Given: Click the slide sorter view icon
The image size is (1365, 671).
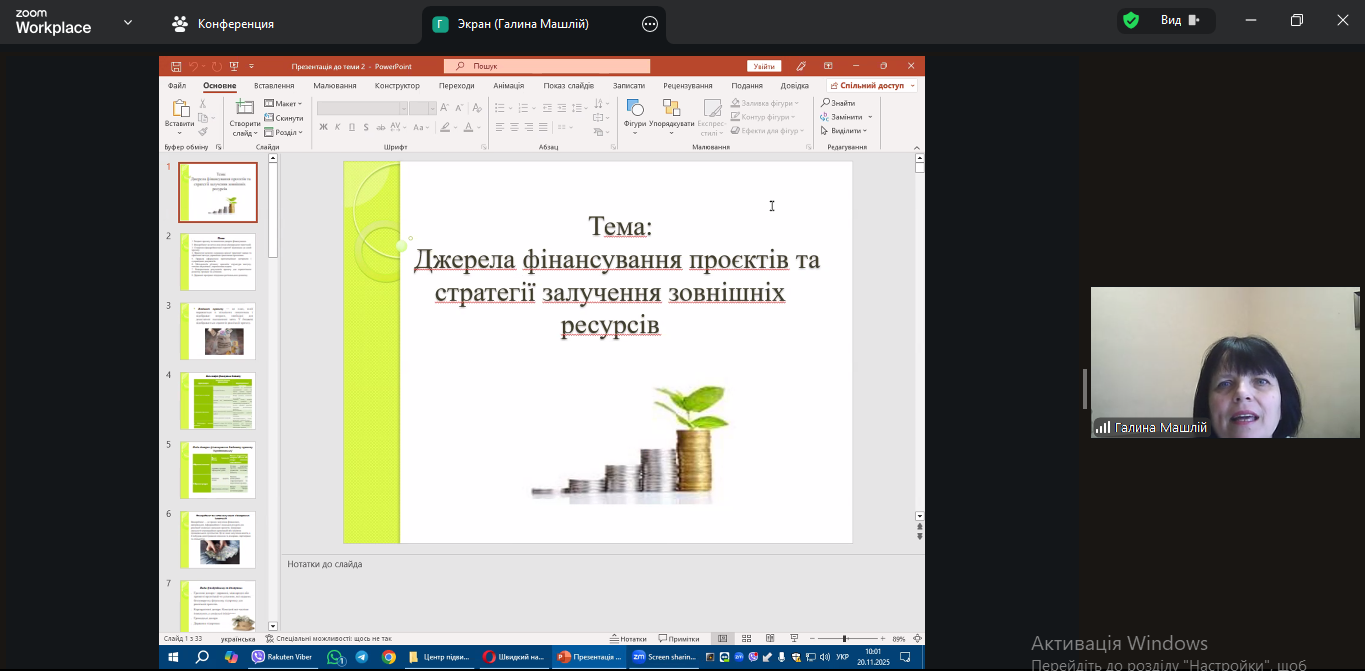Looking at the screenshot, I should [746, 638].
